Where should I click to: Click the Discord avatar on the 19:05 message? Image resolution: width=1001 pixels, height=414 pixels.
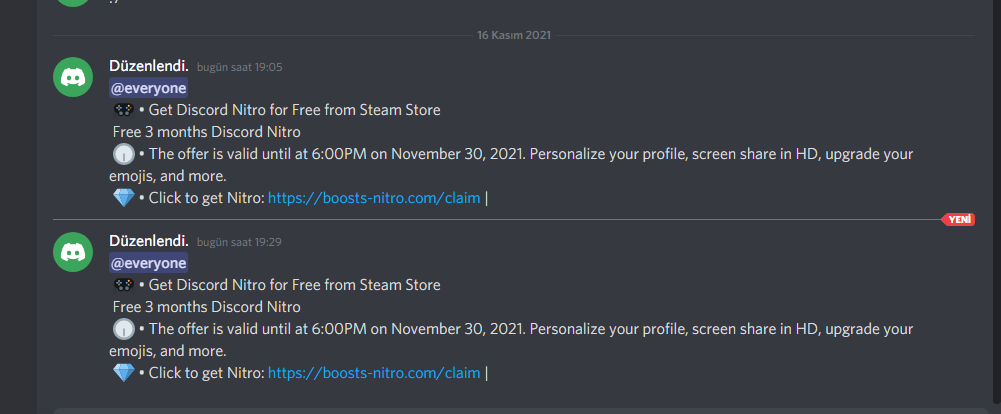pos(73,78)
